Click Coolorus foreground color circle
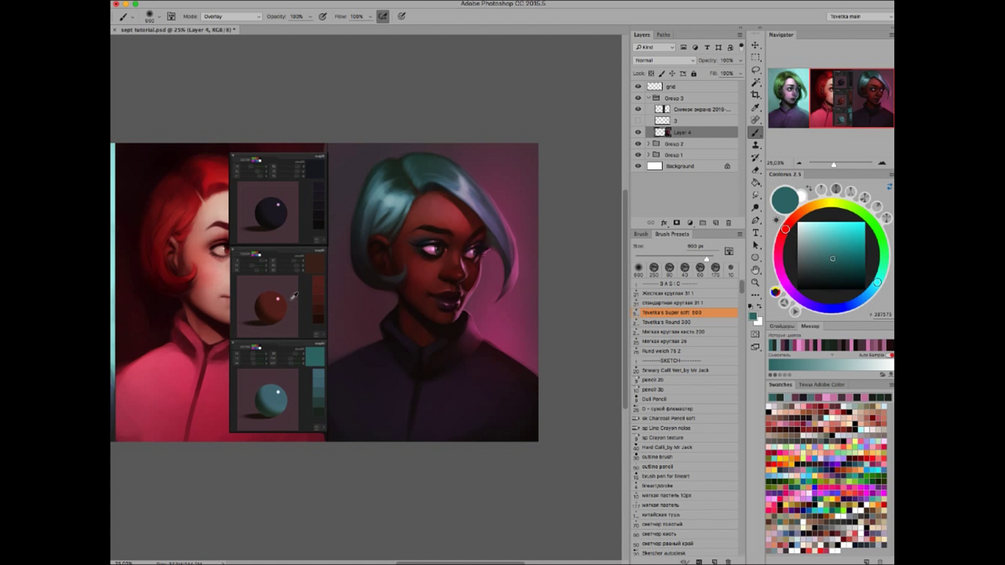 [785, 199]
